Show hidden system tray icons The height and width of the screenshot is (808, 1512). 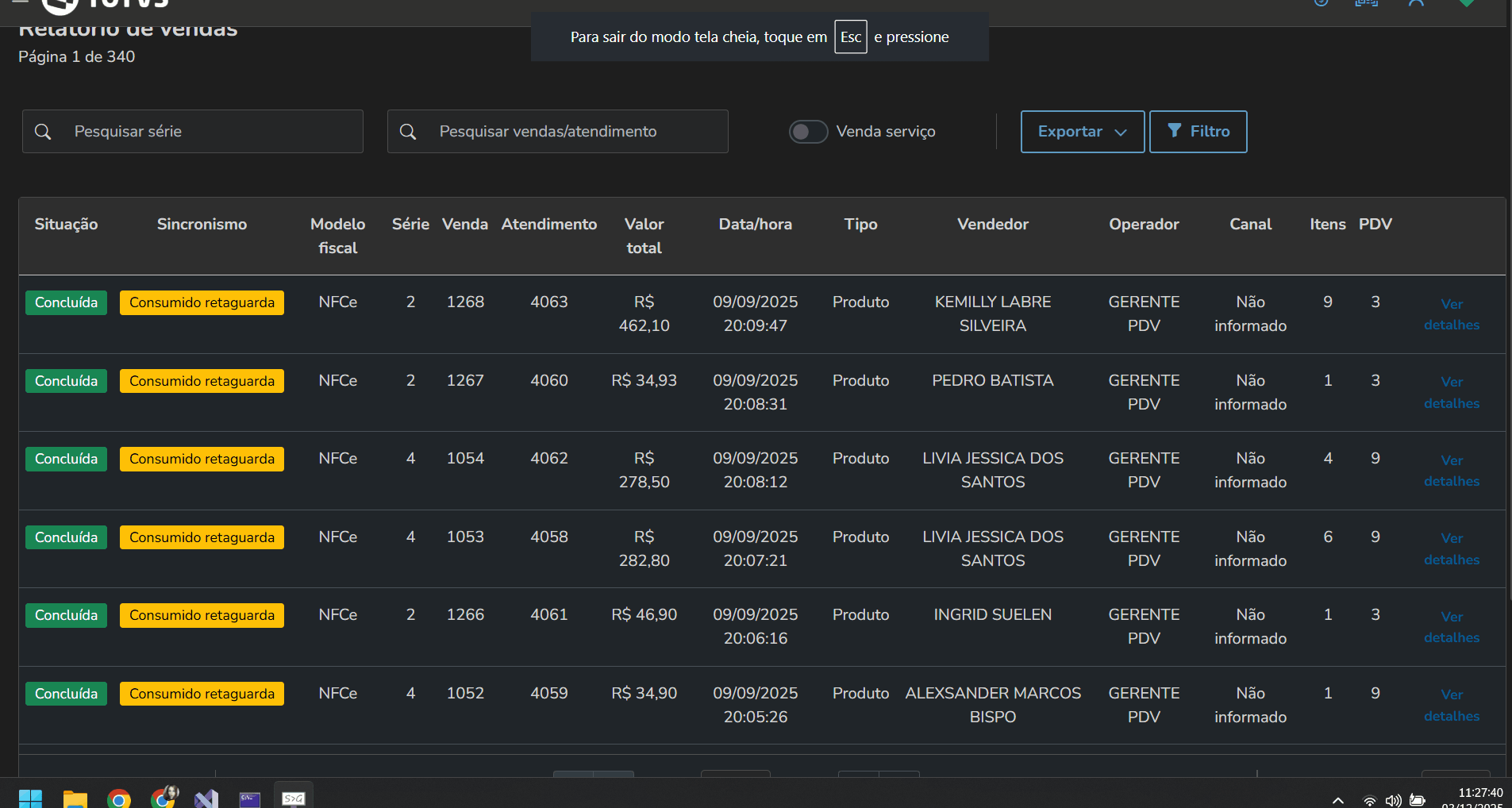pyautogui.click(x=1338, y=800)
